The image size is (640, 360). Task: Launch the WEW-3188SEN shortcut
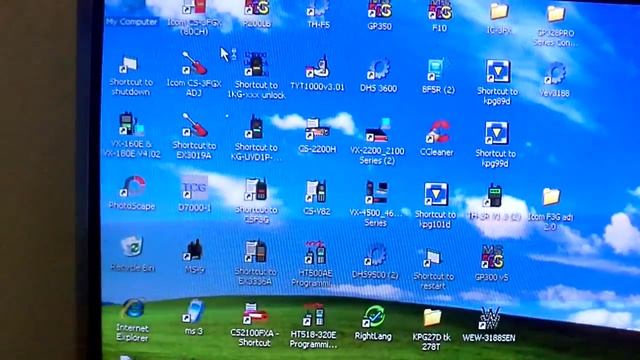point(489,325)
